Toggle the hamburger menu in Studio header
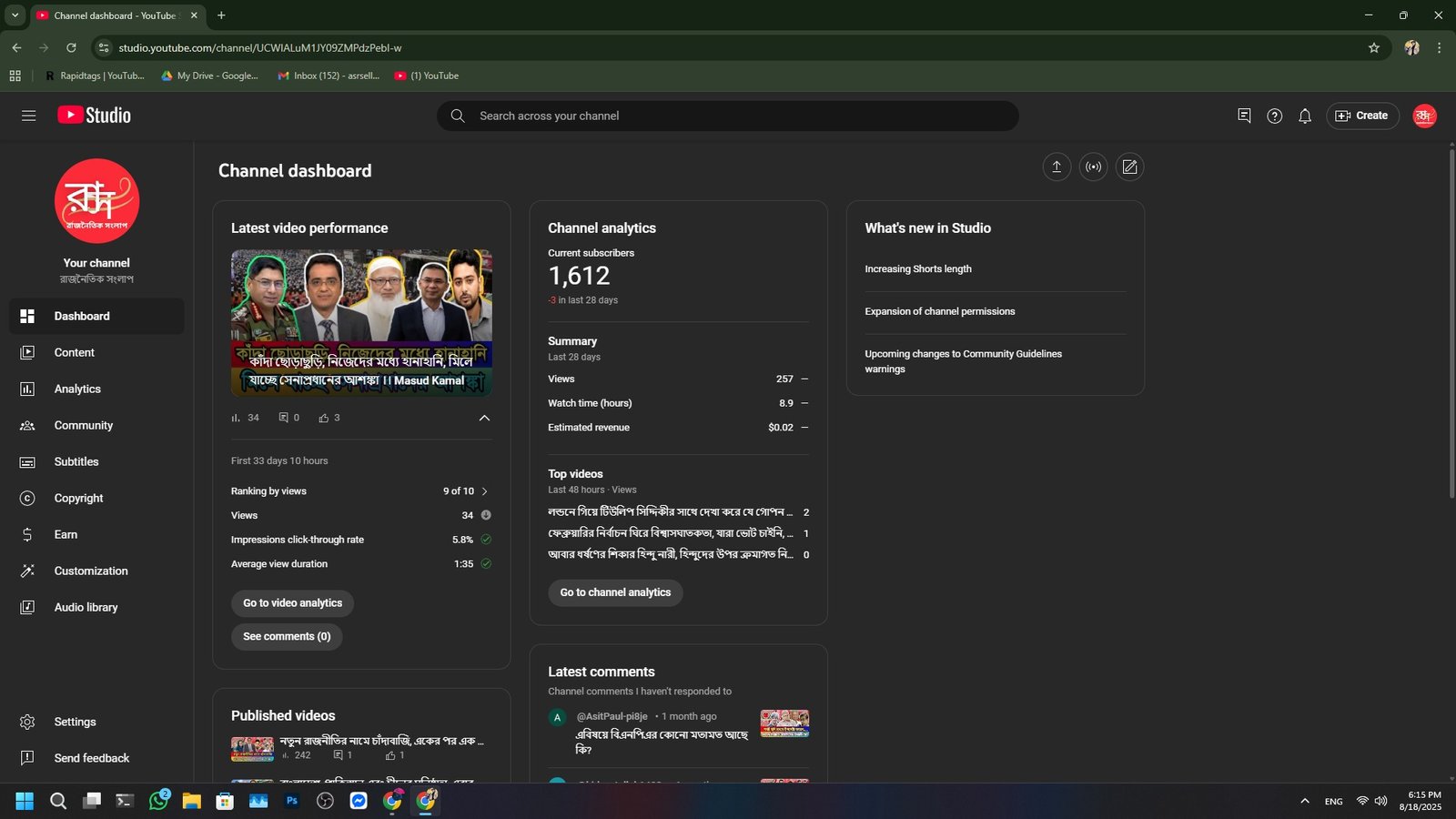 click(x=28, y=116)
